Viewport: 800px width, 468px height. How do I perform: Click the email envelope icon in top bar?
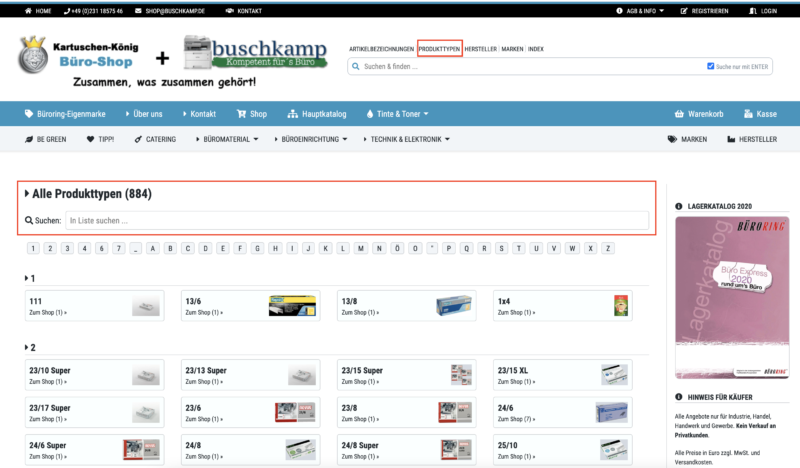coord(138,11)
